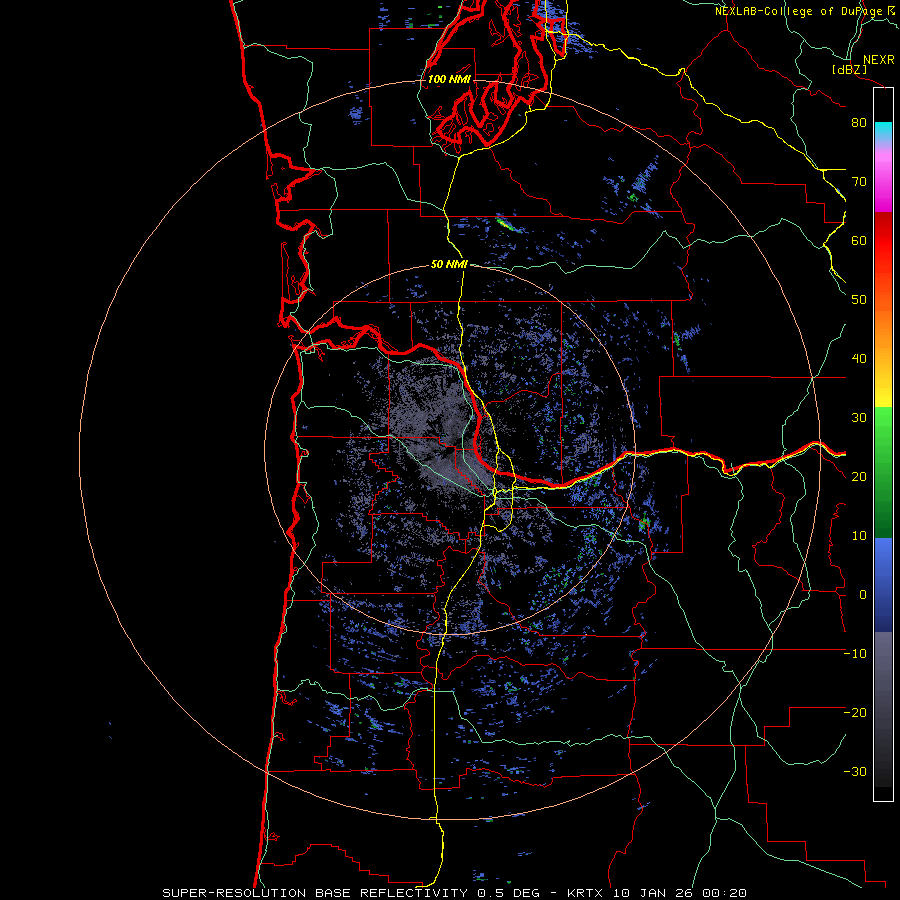Click the 40 value on the dBZ scale
This screenshot has height=900, width=900.
click(859, 359)
